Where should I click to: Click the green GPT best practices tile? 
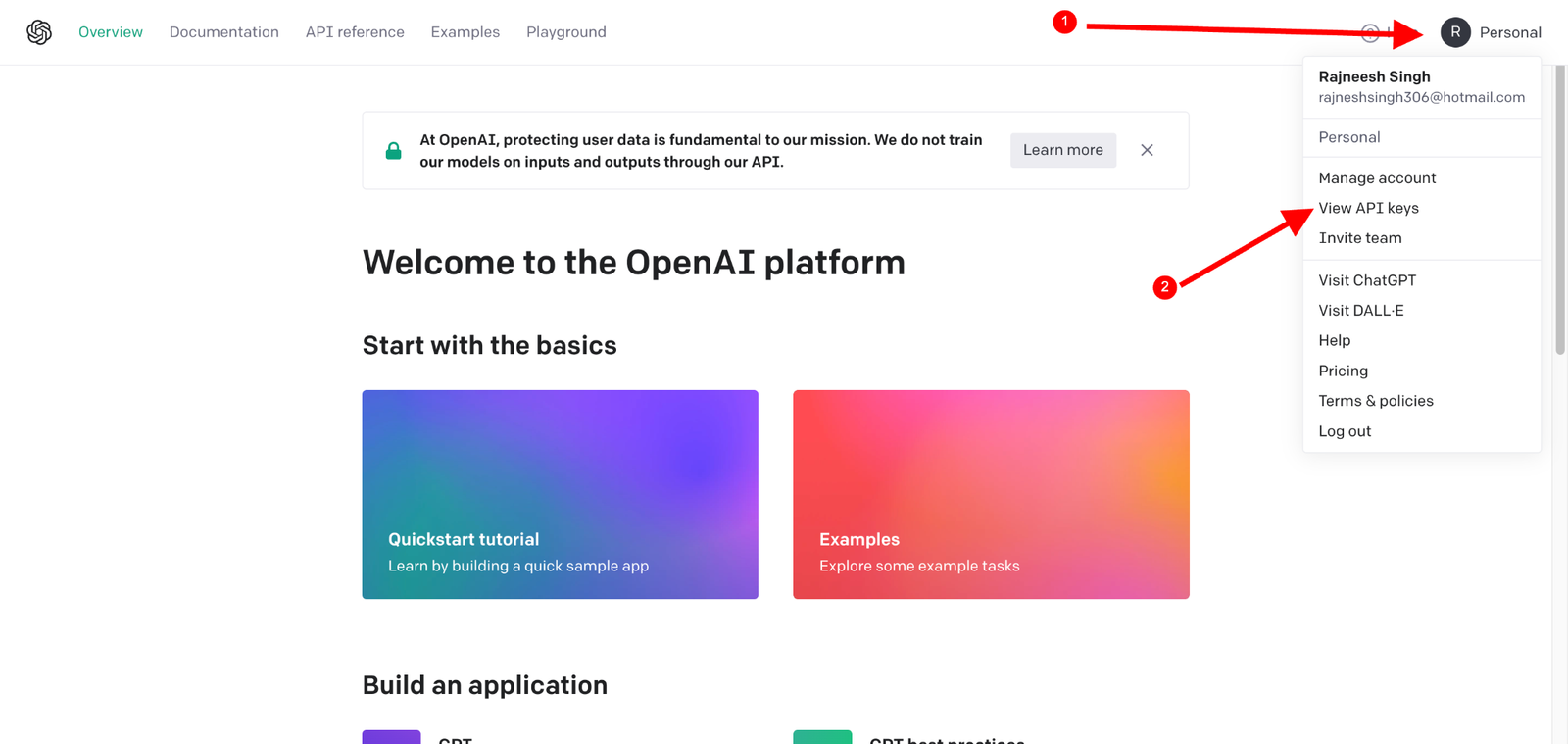pyautogui.click(x=822, y=737)
